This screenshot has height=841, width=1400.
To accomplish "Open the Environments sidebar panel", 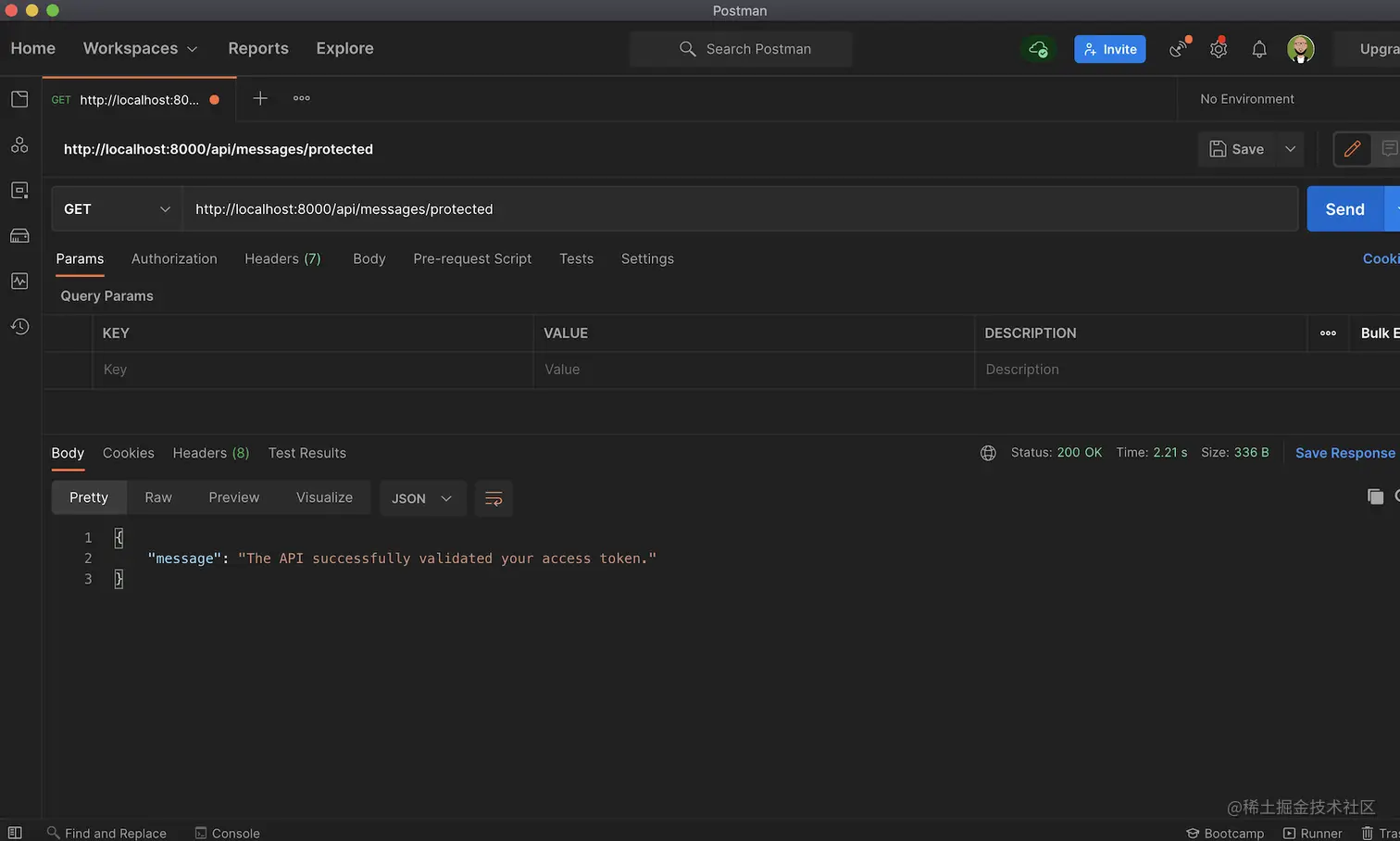I will click(x=19, y=190).
